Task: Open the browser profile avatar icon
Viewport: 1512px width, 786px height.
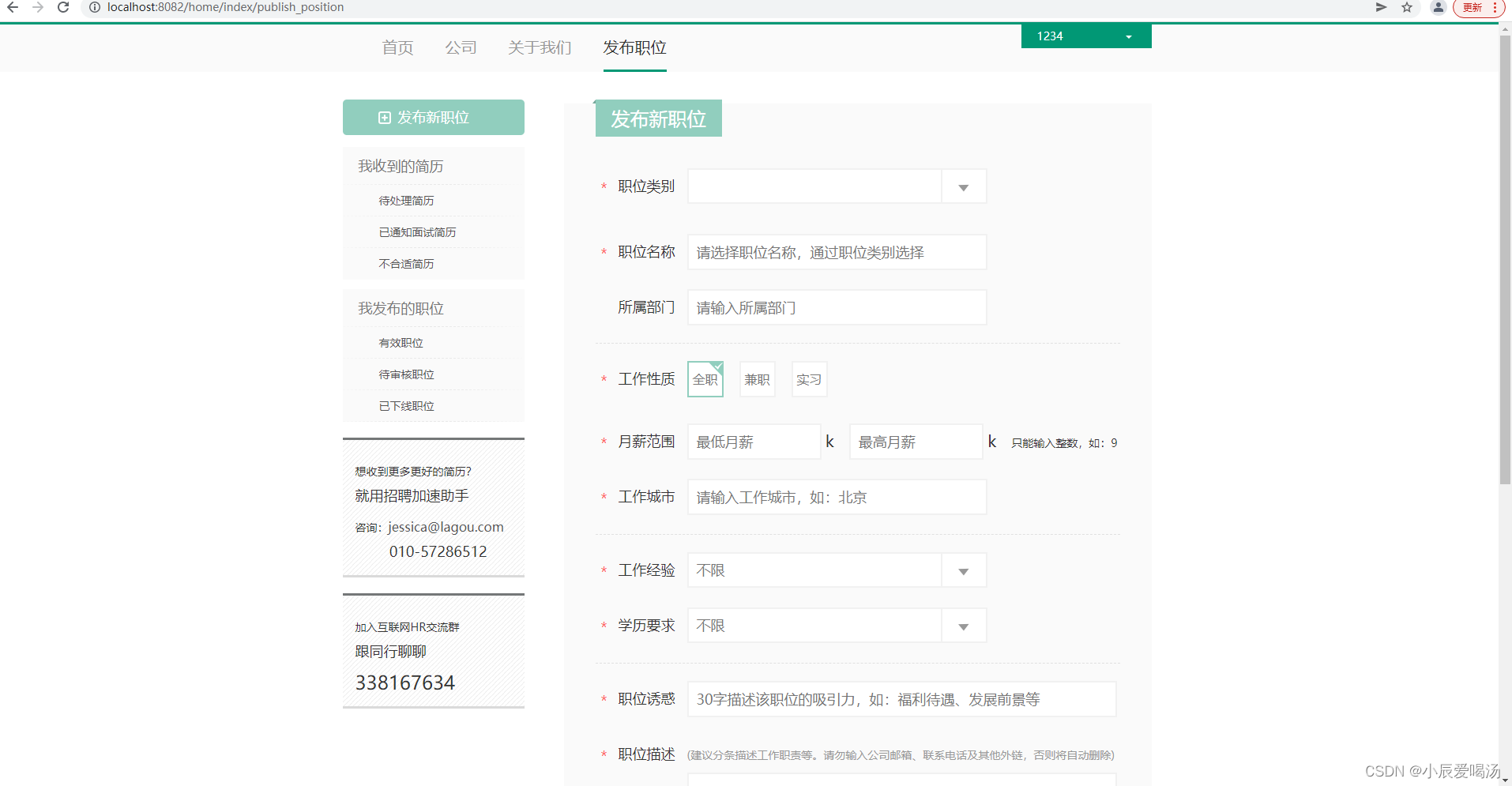Action: [x=1439, y=7]
